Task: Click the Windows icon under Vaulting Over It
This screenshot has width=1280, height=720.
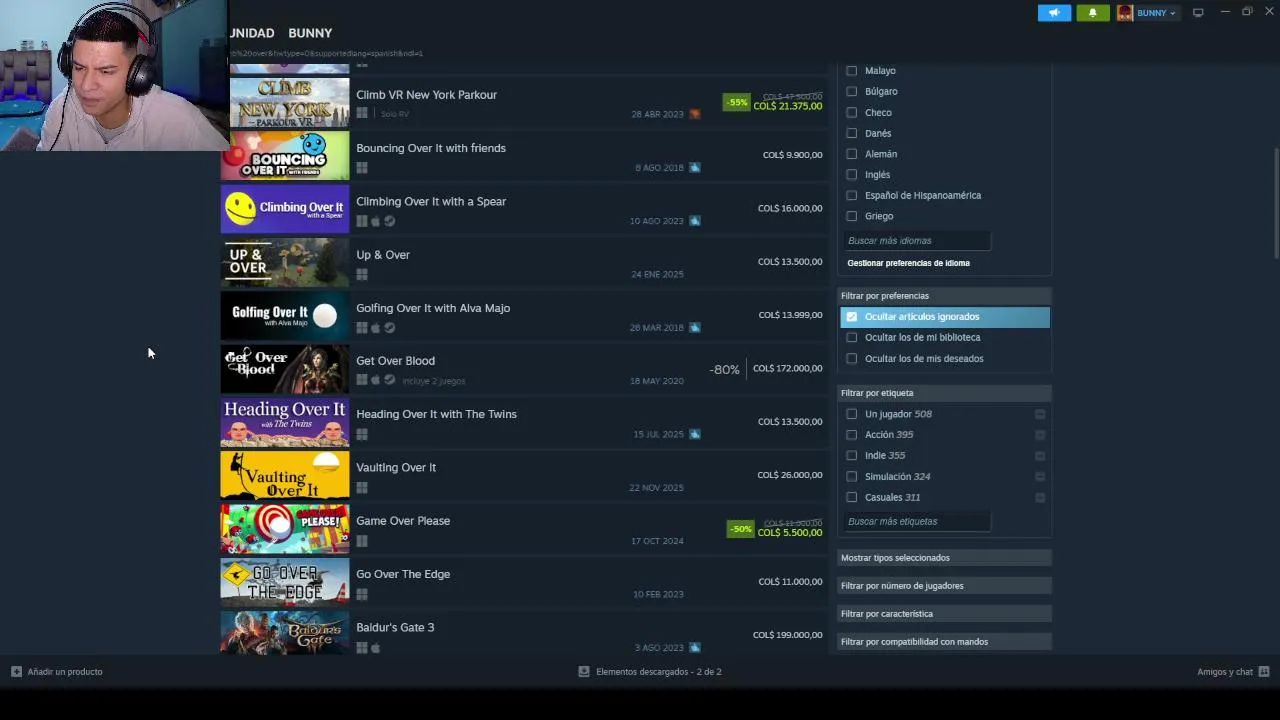Action: pos(362,488)
